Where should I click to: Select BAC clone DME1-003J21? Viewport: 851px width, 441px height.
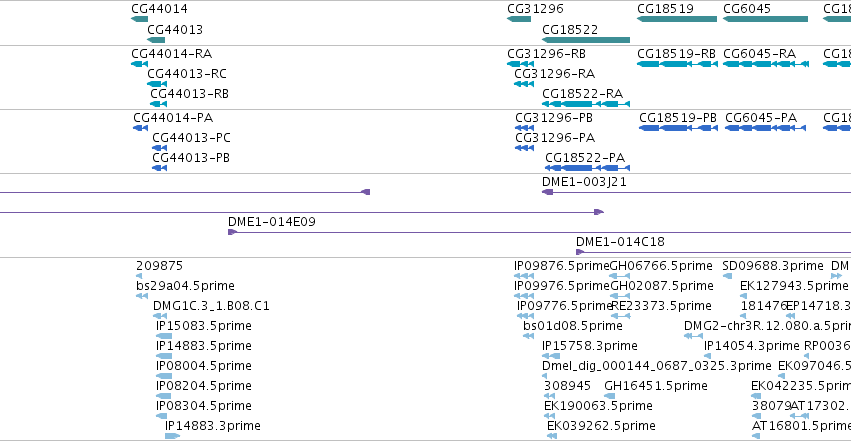(x=696, y=192)
